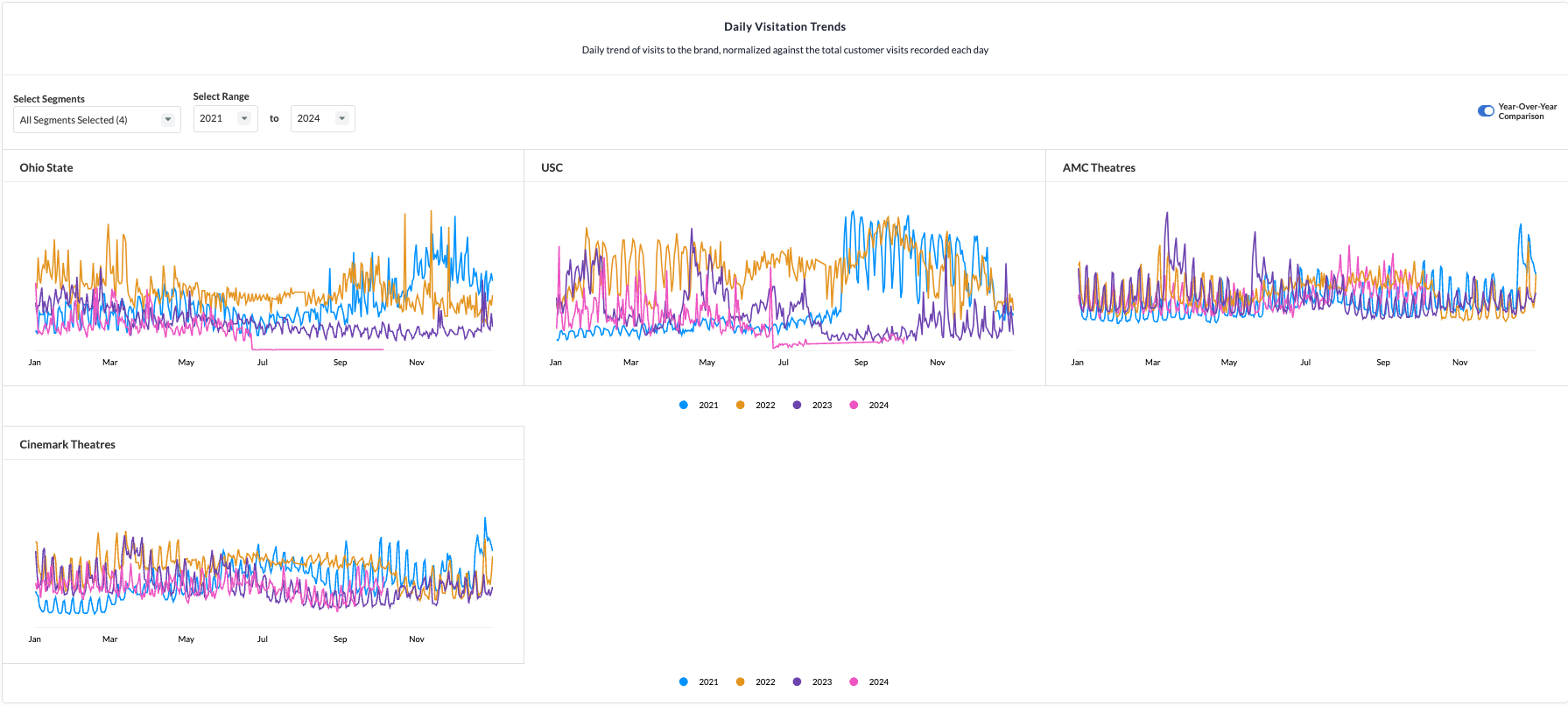
Task: Select the Ohio State chart title
Action: click(x=46, y=167)
